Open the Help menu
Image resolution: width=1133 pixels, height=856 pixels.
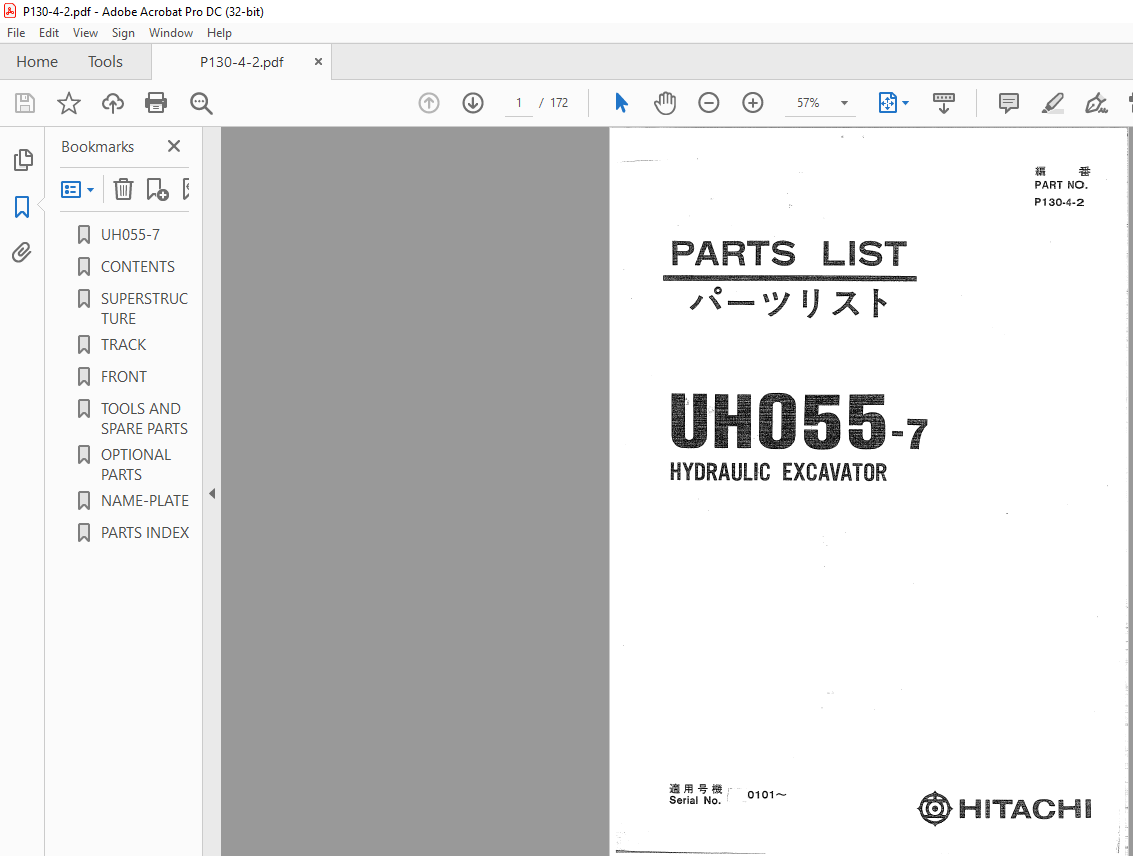tap(219, 33)
